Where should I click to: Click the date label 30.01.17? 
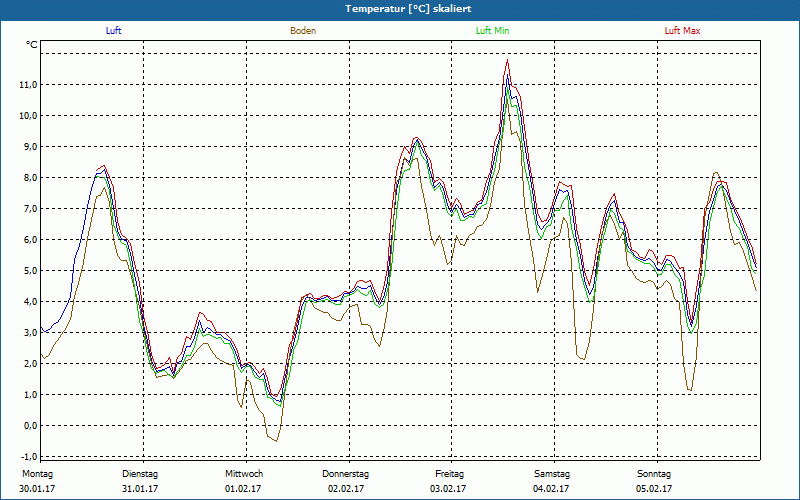click(38, 489)
